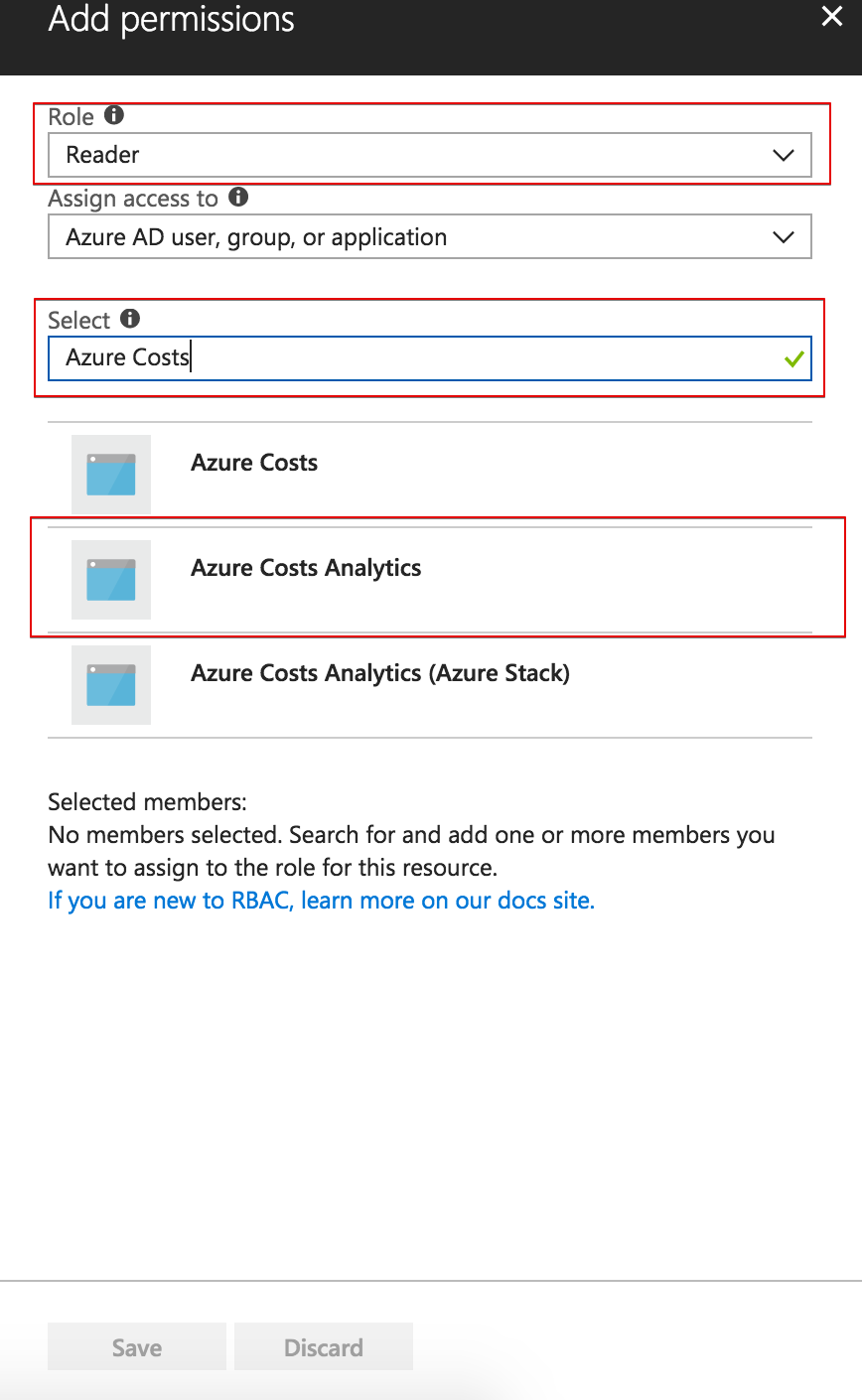The image size is (862, 1400).
Task: Close the Add permissions panel
Action: coord(832,17)
